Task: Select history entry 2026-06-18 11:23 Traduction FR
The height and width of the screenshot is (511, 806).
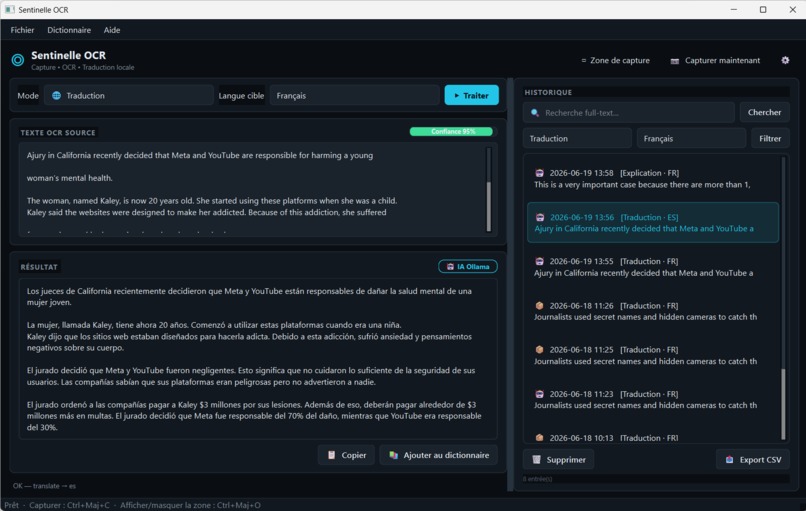Action: [x=653, y=399]
